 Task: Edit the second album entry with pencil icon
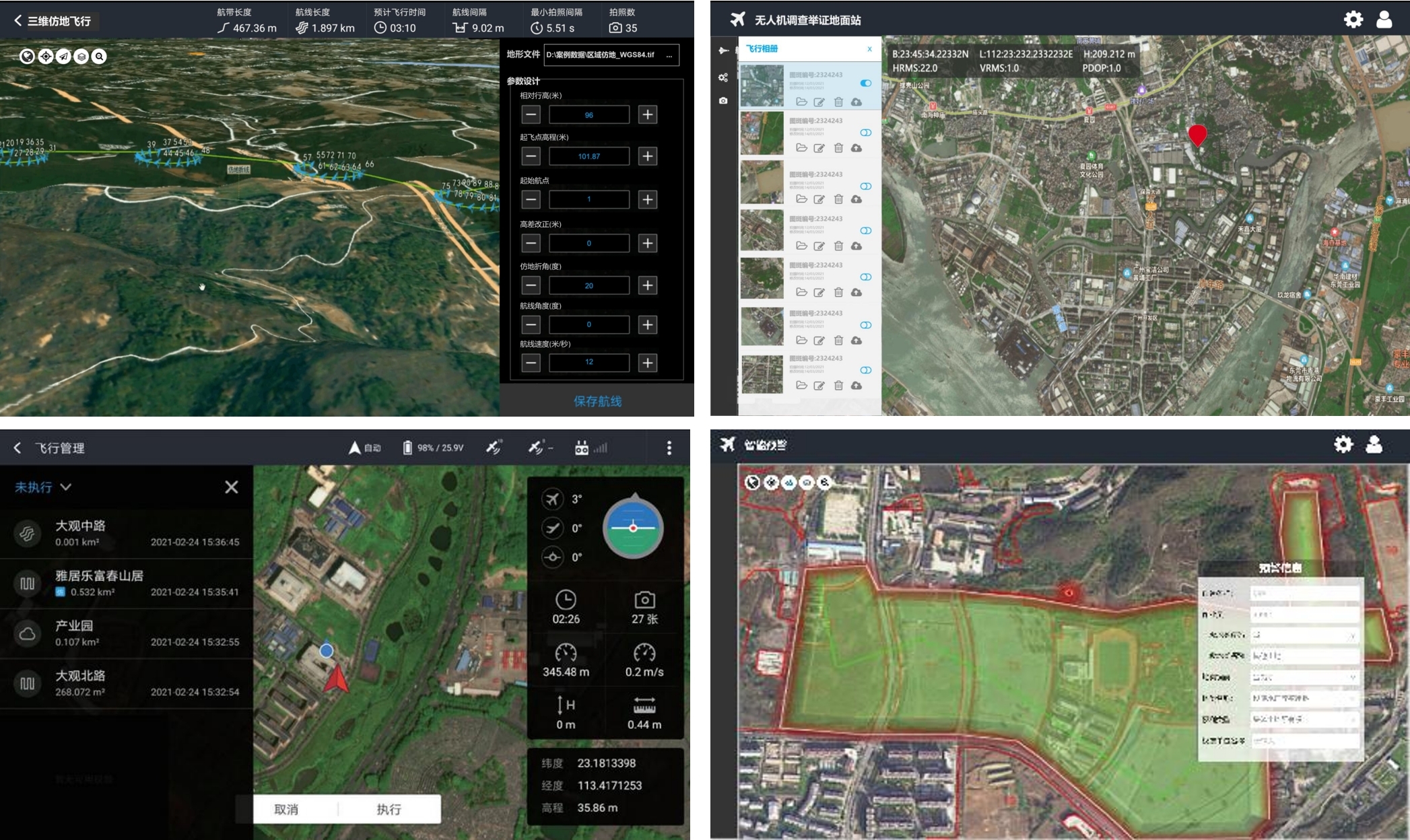point(819,148)
